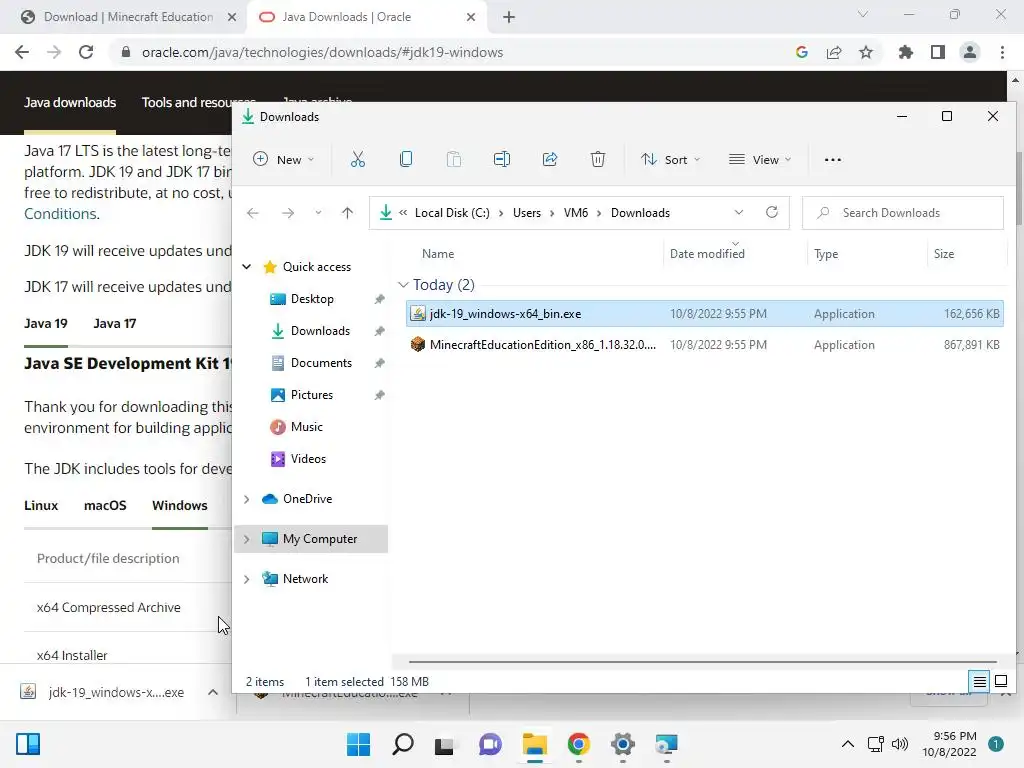Open the Chat app on the taskbar
1024x768 pixels.
point(490,744)
